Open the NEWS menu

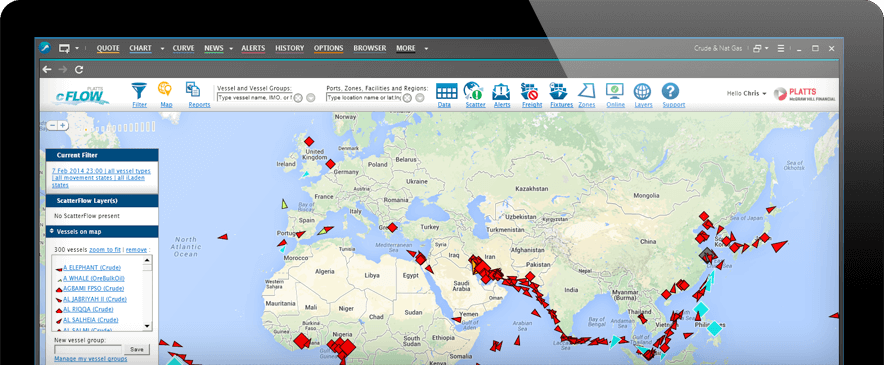(x=214, y=49)
